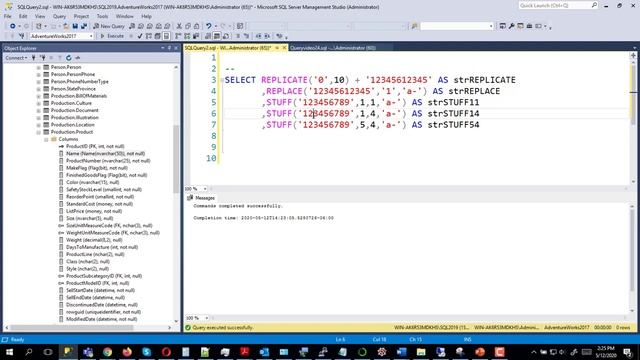
Task: Toggle Results to Text option
Action: (208, 36)
